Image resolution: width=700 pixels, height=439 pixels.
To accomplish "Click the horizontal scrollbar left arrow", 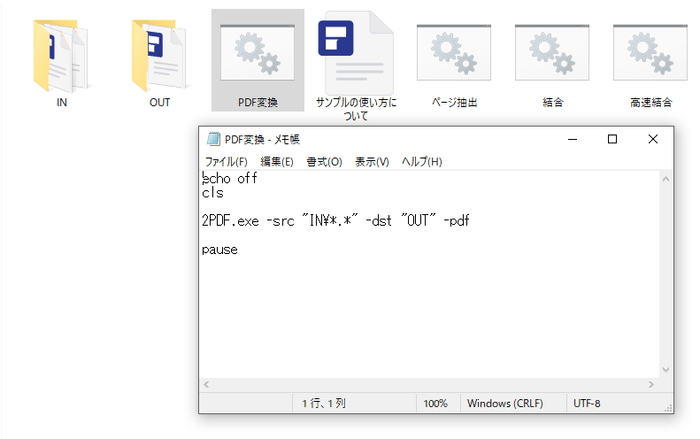I will click(x=207, y=384).
